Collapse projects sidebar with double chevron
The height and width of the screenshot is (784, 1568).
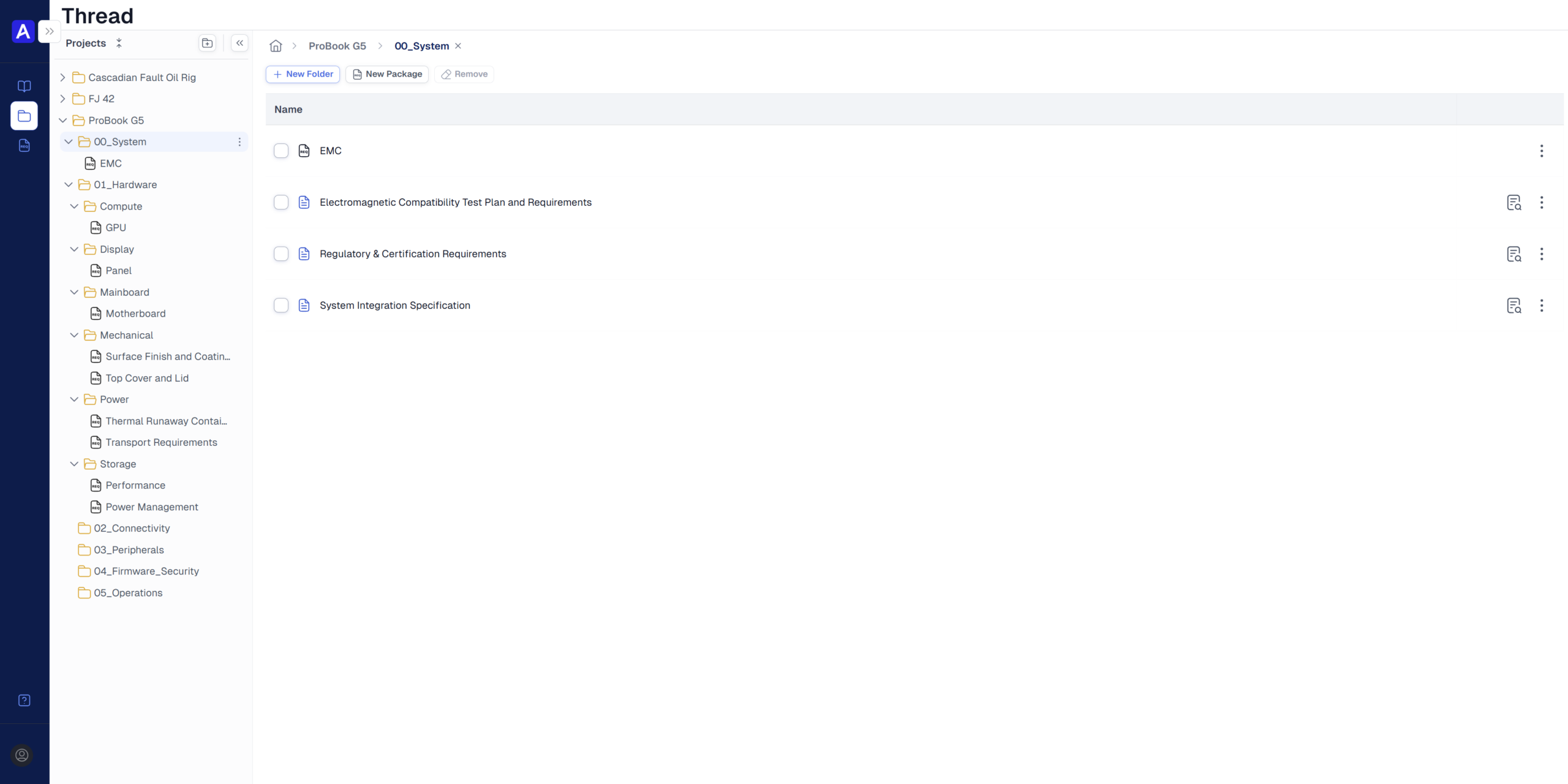click(x=239, y=43)
